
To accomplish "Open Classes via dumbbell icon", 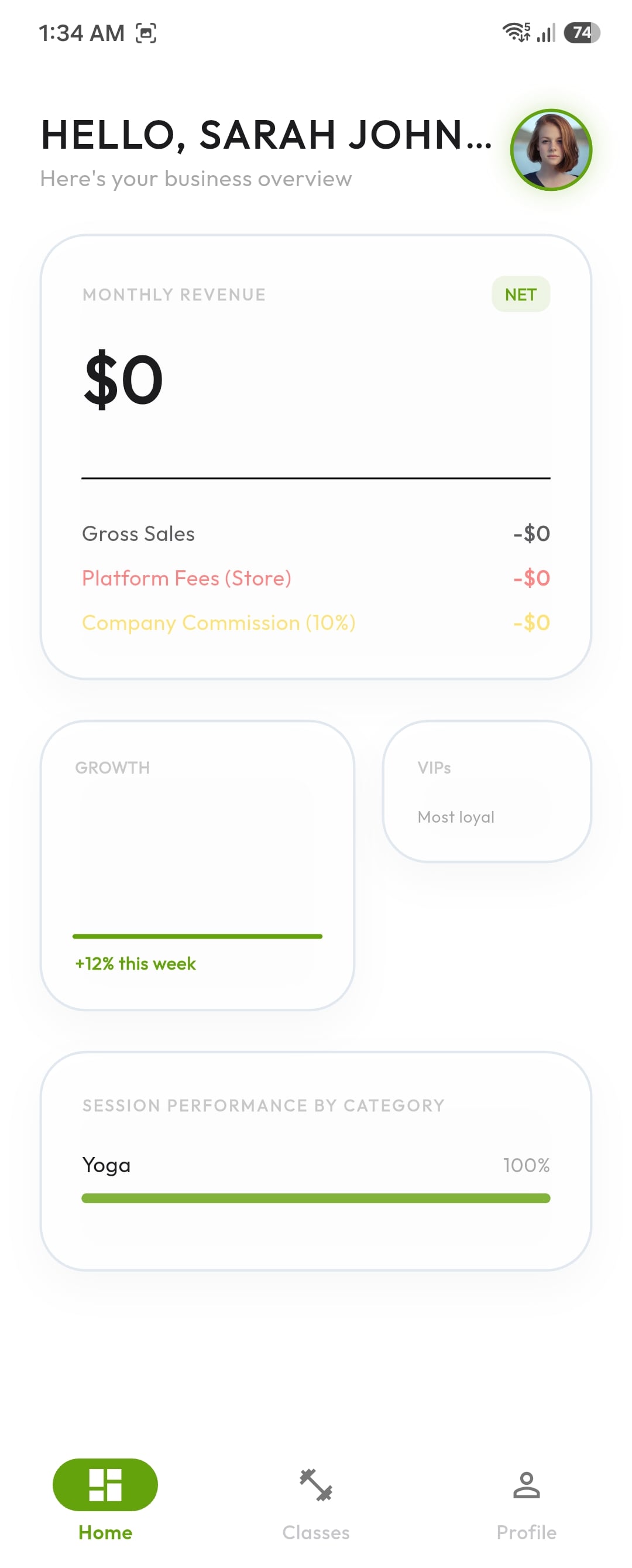I will (315, 1485).
